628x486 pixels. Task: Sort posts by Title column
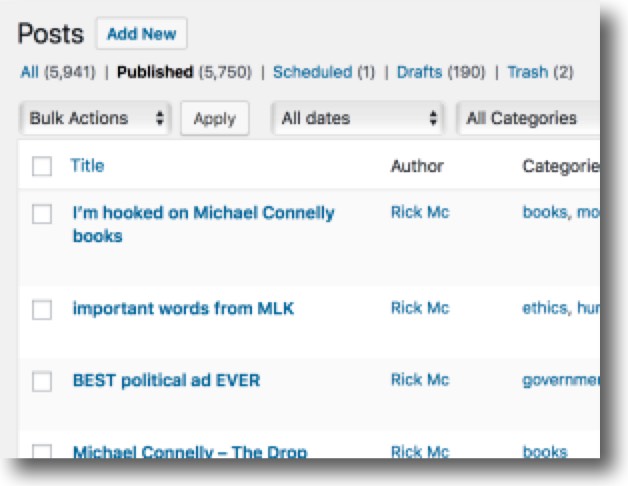[x=87, y=166]
